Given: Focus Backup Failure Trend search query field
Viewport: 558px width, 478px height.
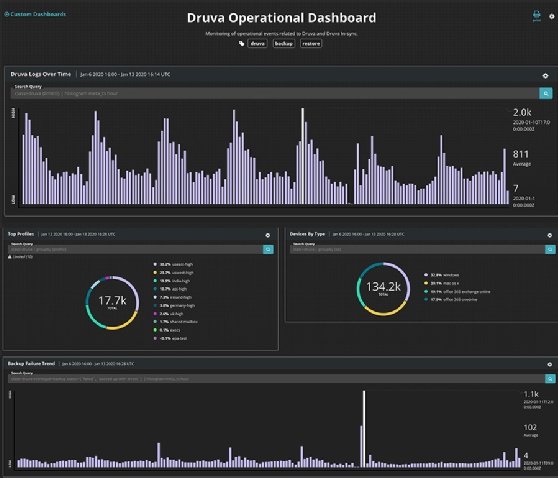Looking at the screenshot, I should 277,379.
